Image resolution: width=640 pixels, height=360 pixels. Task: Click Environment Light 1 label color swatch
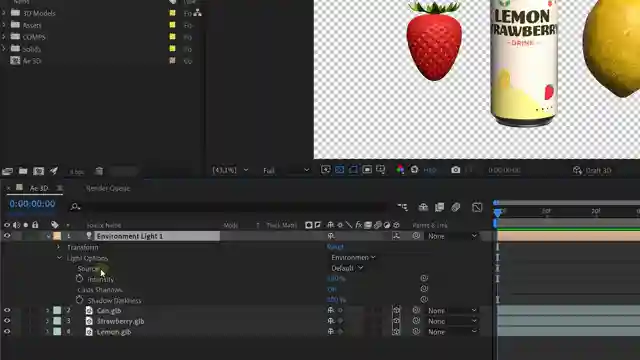[x=57, y=236]
